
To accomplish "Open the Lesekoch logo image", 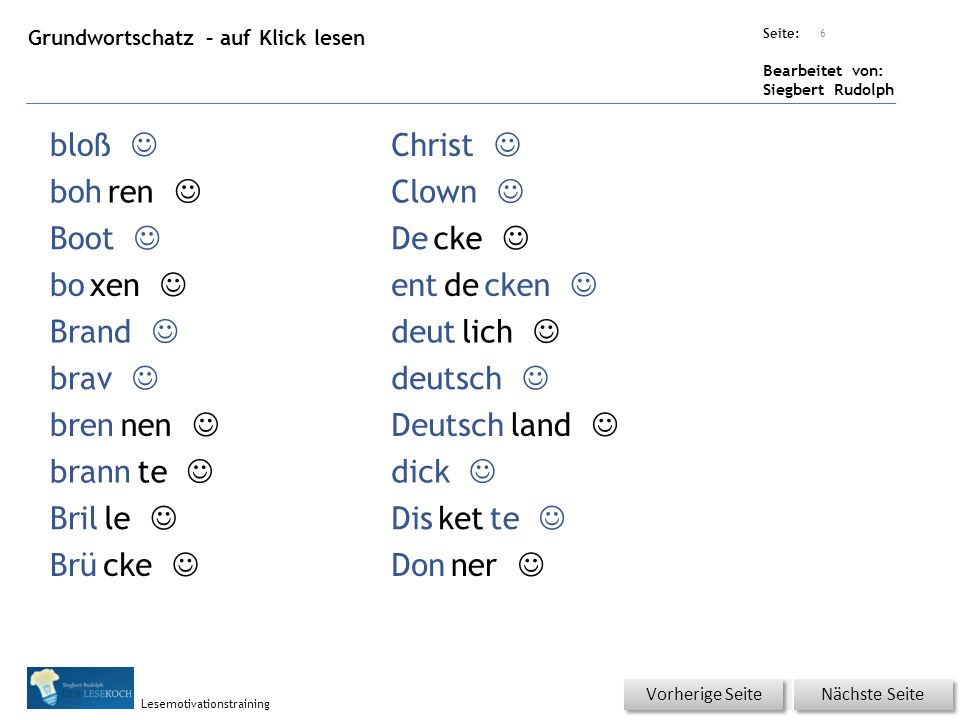I will click(x=80, y=688).
